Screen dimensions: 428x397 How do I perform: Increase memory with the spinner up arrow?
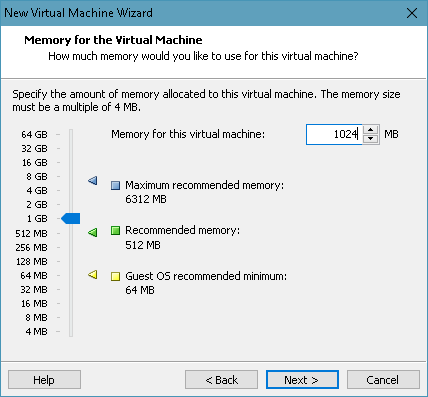coord(371,130)
